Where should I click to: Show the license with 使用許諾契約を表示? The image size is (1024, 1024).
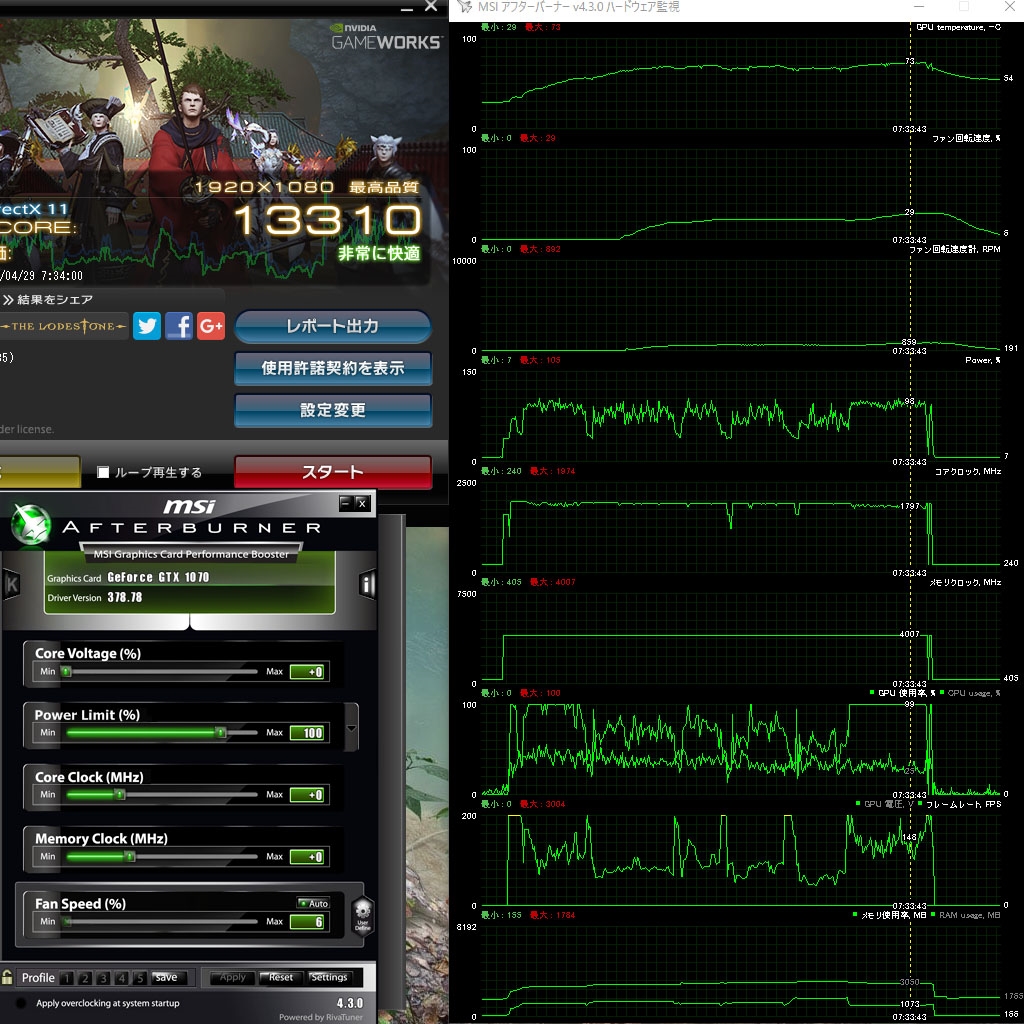click(333, 368)
